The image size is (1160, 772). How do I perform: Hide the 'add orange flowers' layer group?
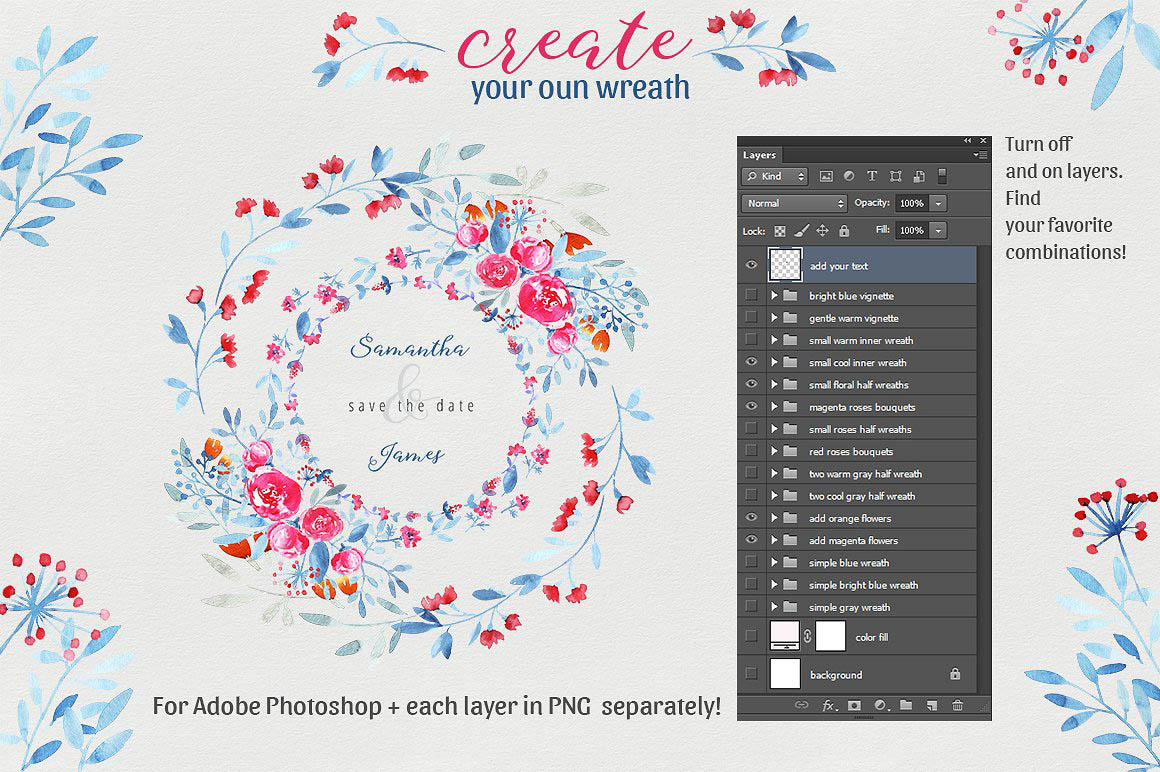751,518
